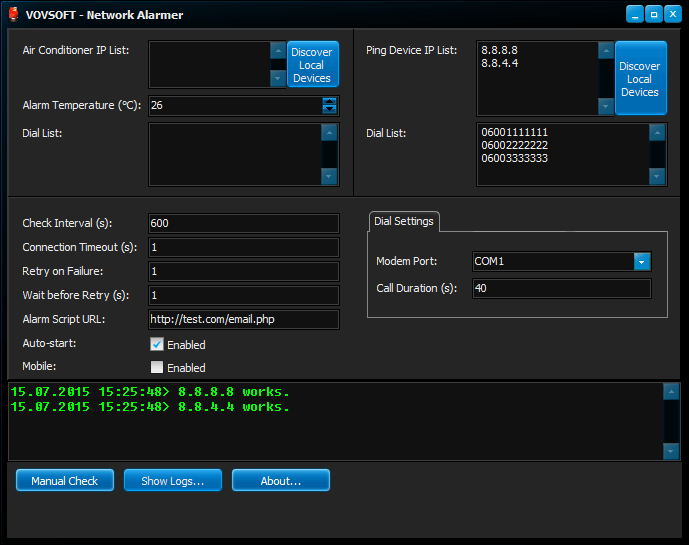Screen dimensions: 689x545
Task: Click the Alarm Script URL field
Action: [243, 320]
